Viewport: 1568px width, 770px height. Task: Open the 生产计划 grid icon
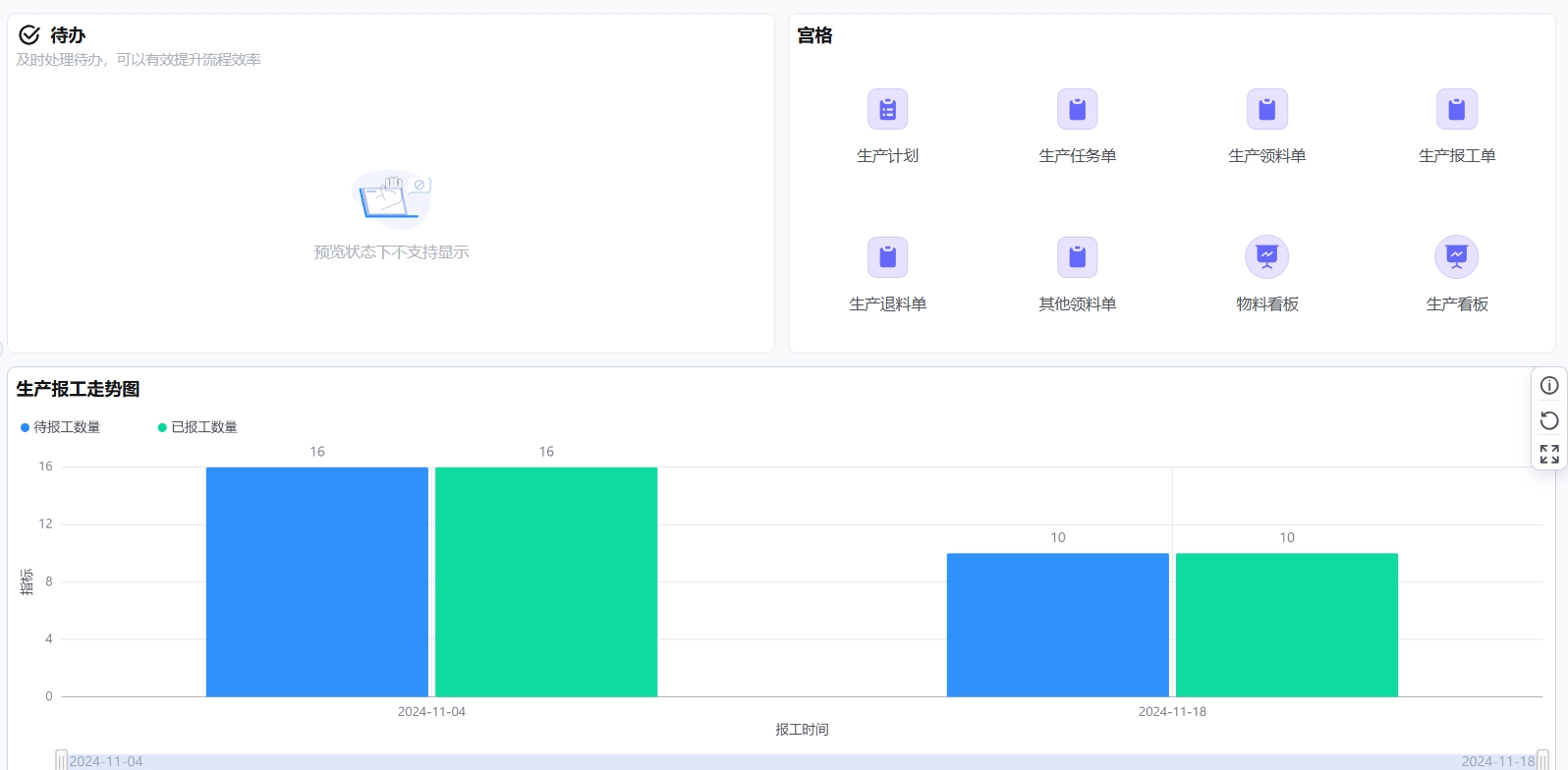pyautogui.click(x=887, y=109)
